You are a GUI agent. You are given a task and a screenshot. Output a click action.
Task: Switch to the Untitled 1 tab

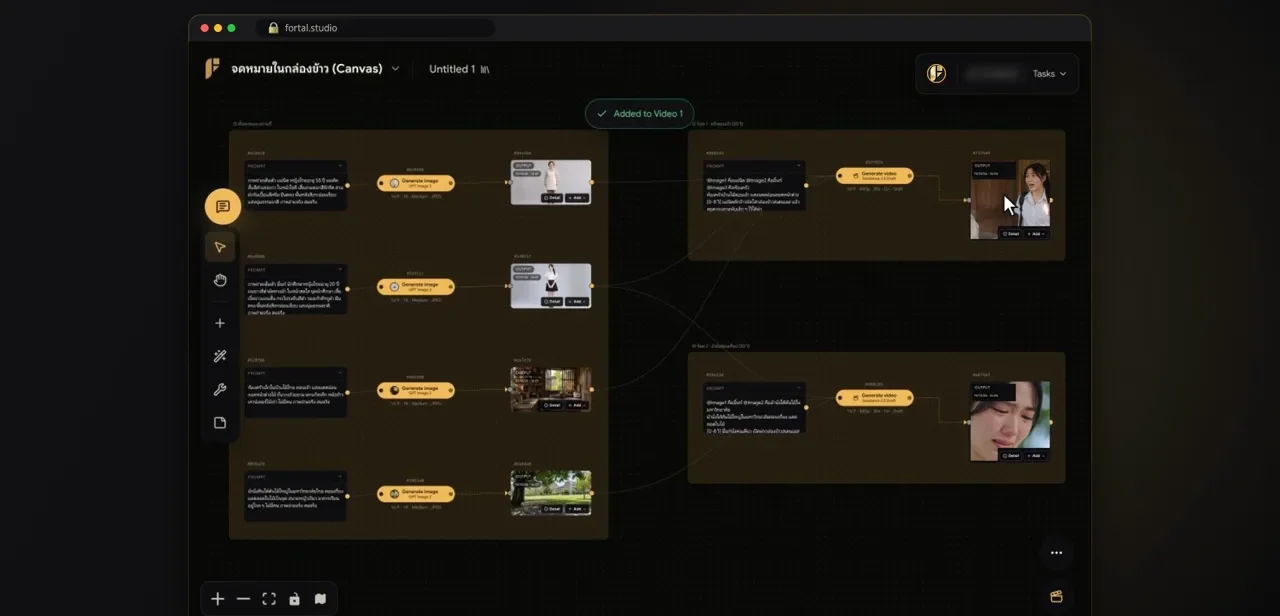click(x=451, y=69)
